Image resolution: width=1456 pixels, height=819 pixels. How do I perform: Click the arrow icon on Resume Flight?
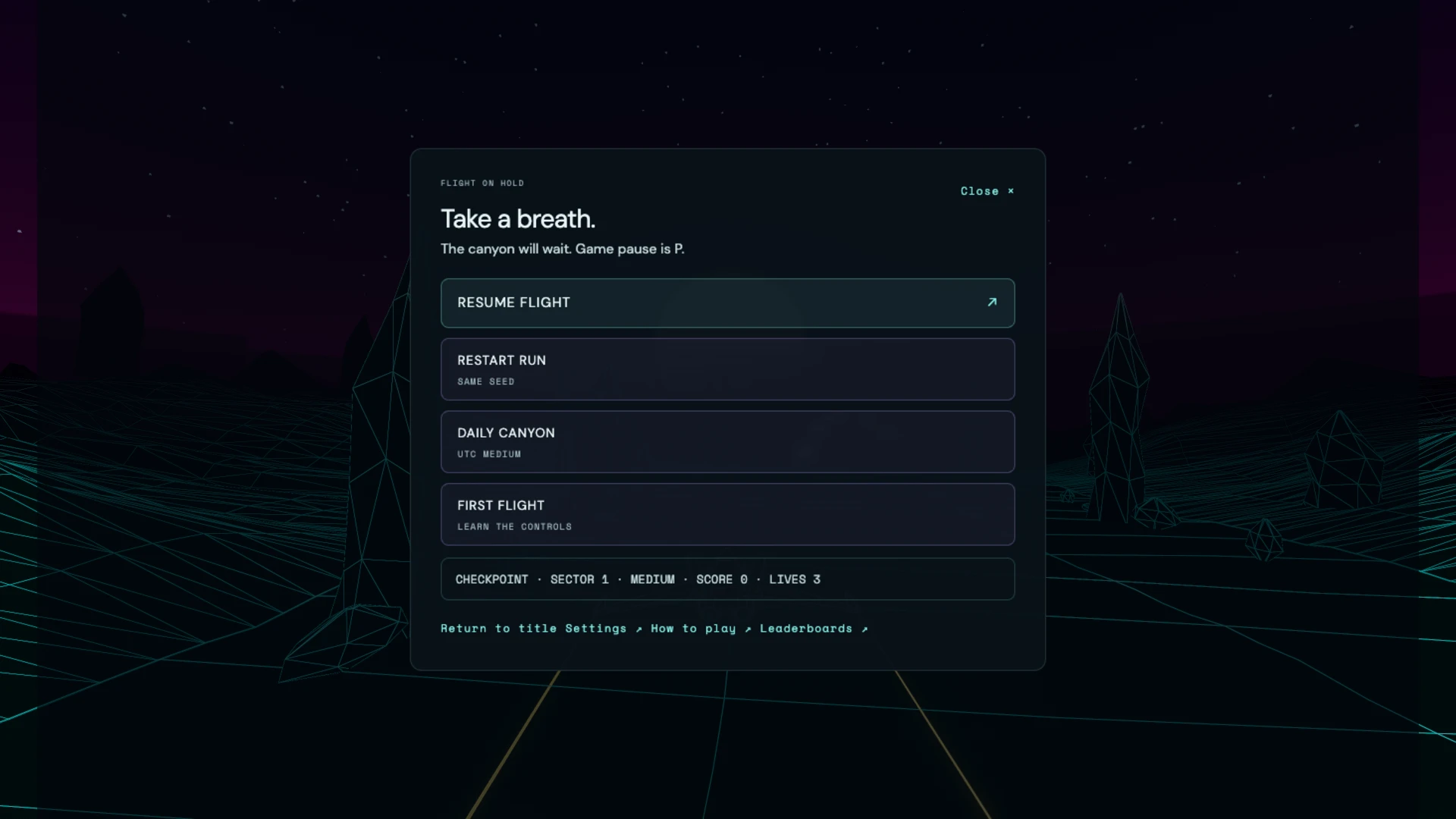coord(992,302)
